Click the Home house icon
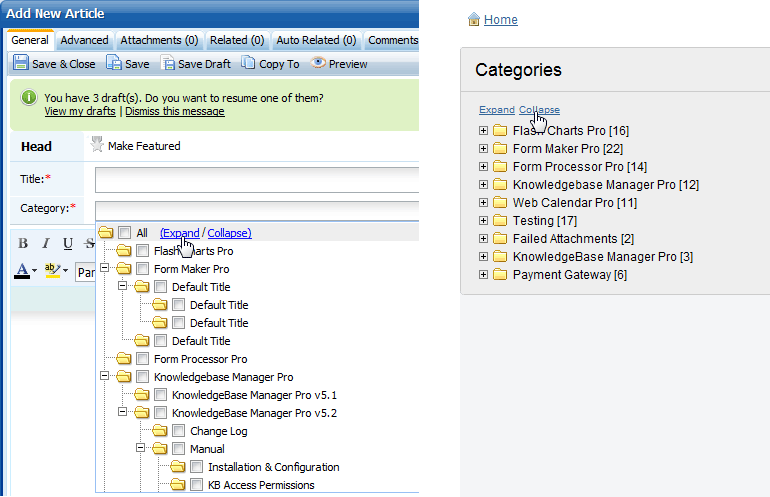Image resolution: width=770 pixels, height=497 pixels. coord(473,19)
